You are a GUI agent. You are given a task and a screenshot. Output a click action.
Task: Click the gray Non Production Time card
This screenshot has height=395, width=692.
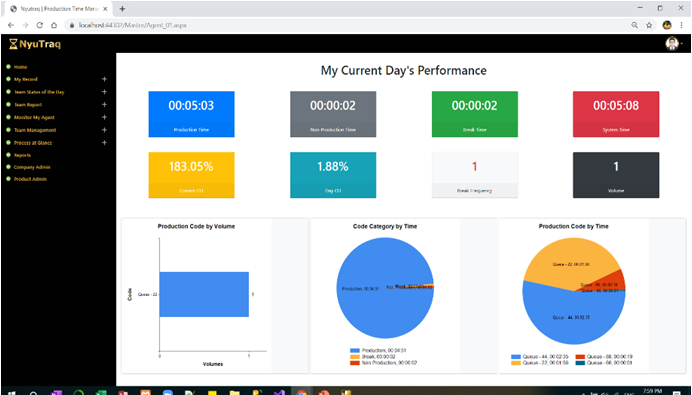tap(333, 114)
